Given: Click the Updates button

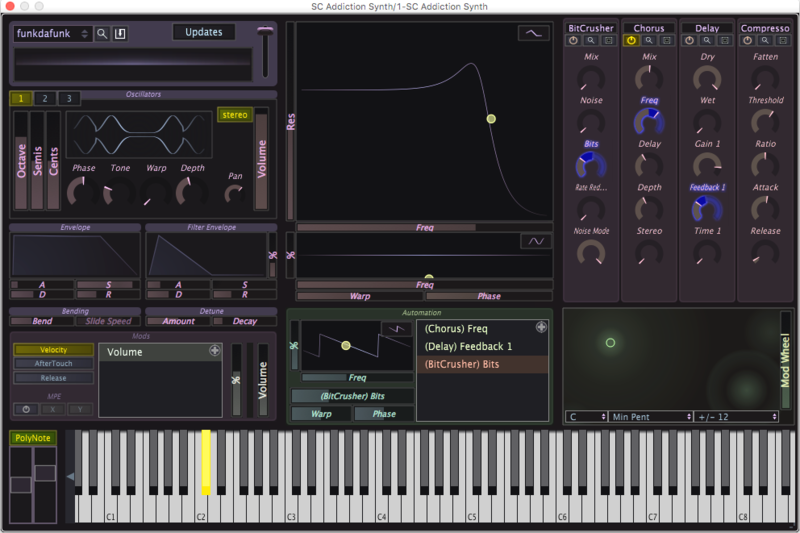Looking at the screenshot, I should [204, 32].
